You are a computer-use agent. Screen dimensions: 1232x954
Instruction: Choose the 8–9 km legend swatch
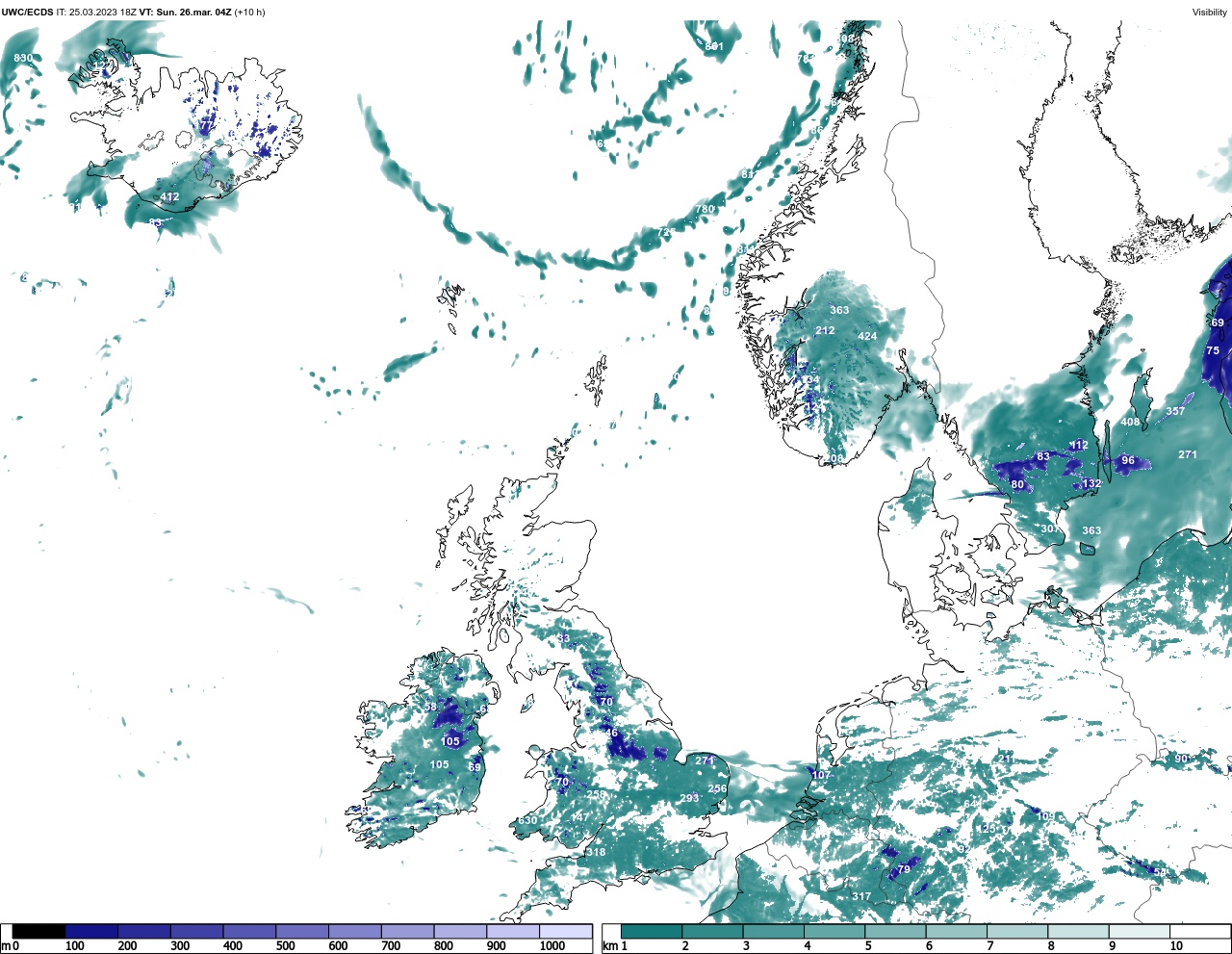[1078, 931]
